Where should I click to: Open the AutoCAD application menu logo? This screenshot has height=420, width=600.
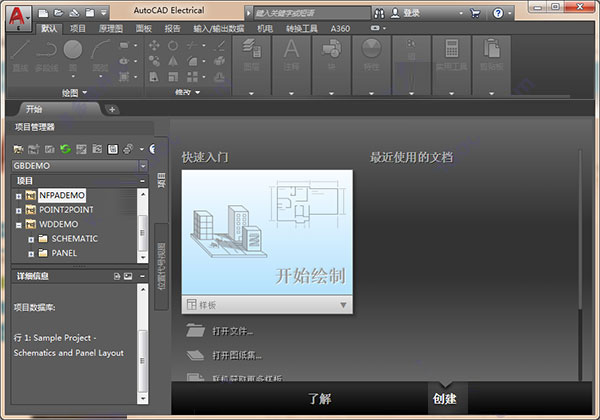(18, 18)
